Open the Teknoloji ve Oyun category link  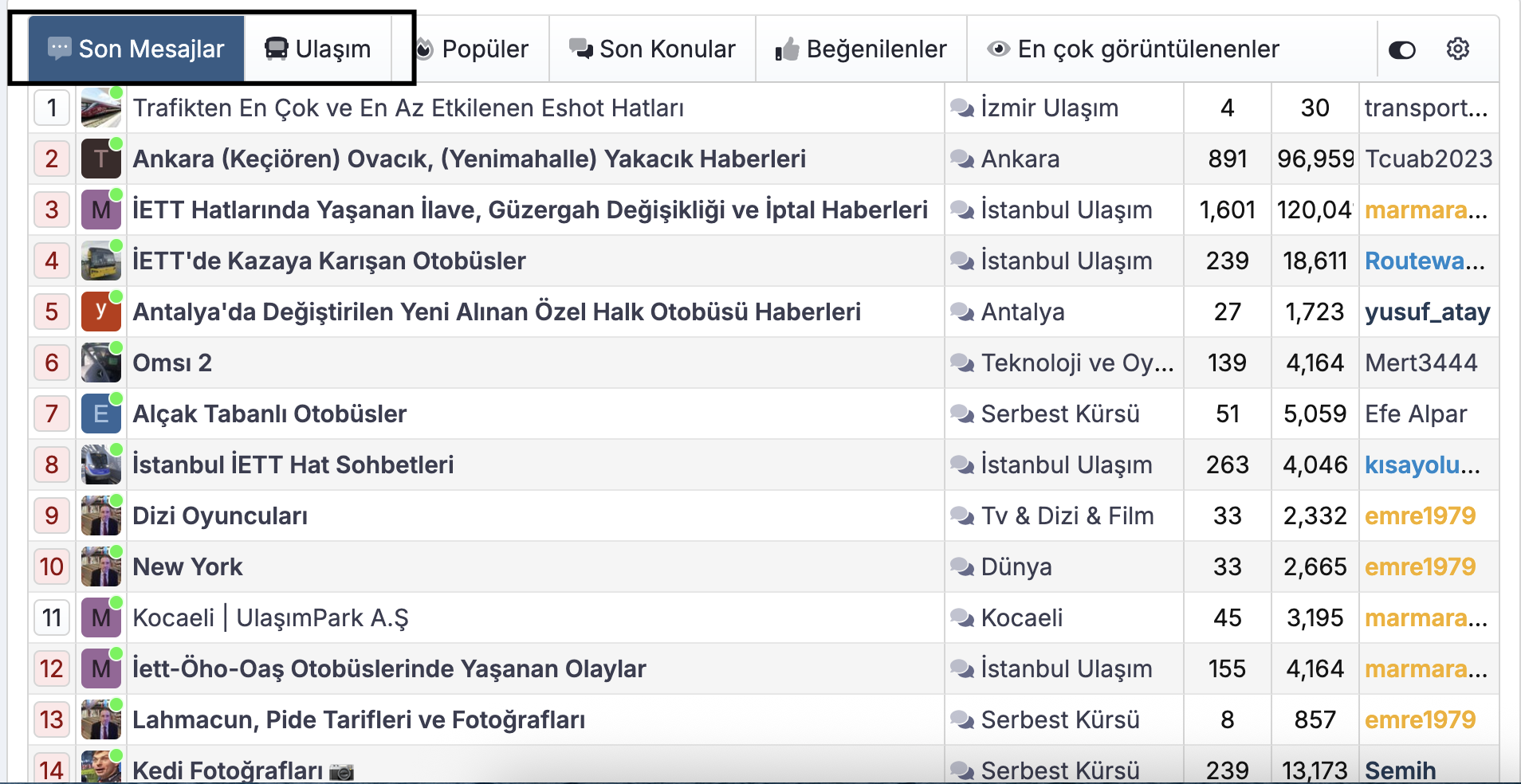click(x=1077, y=363)
